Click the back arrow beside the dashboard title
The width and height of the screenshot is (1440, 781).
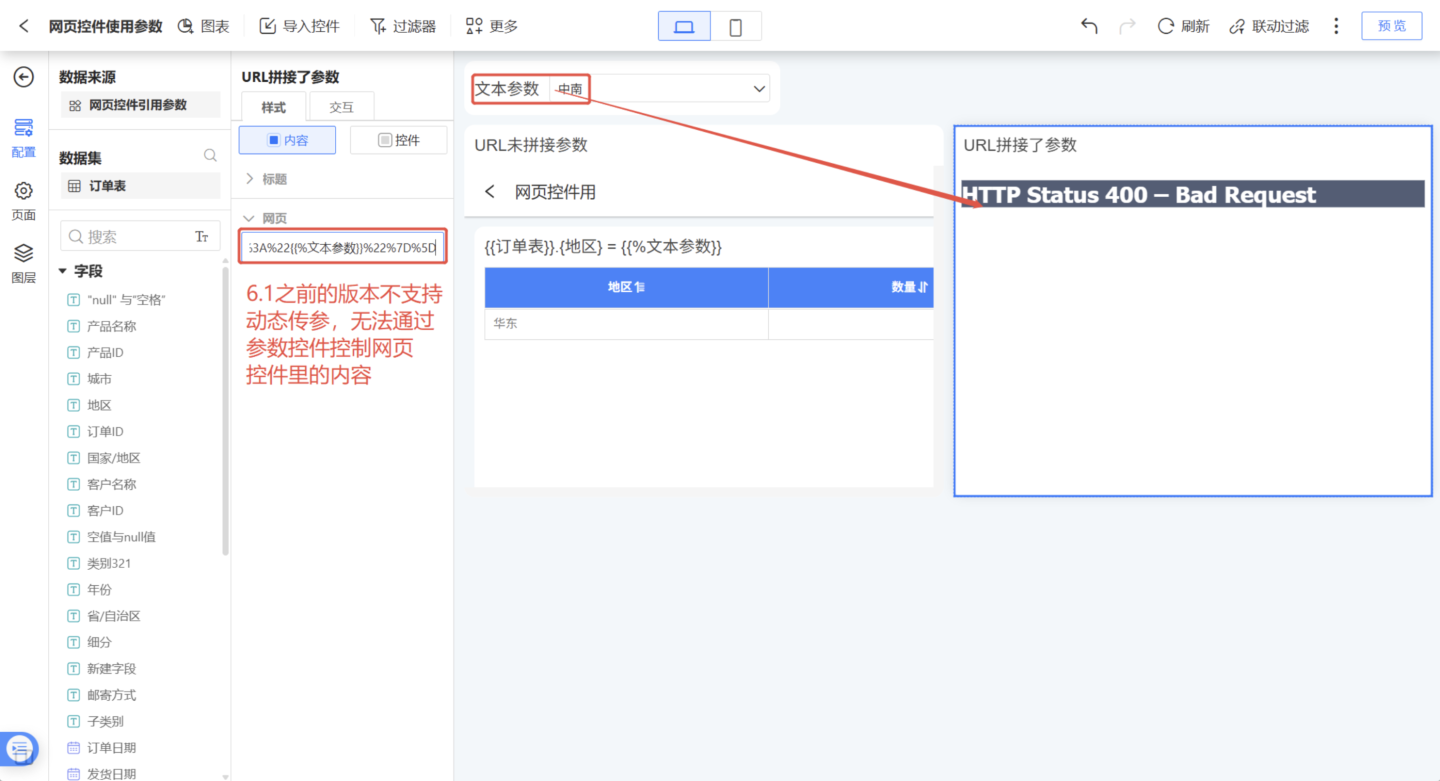point(24,26)
